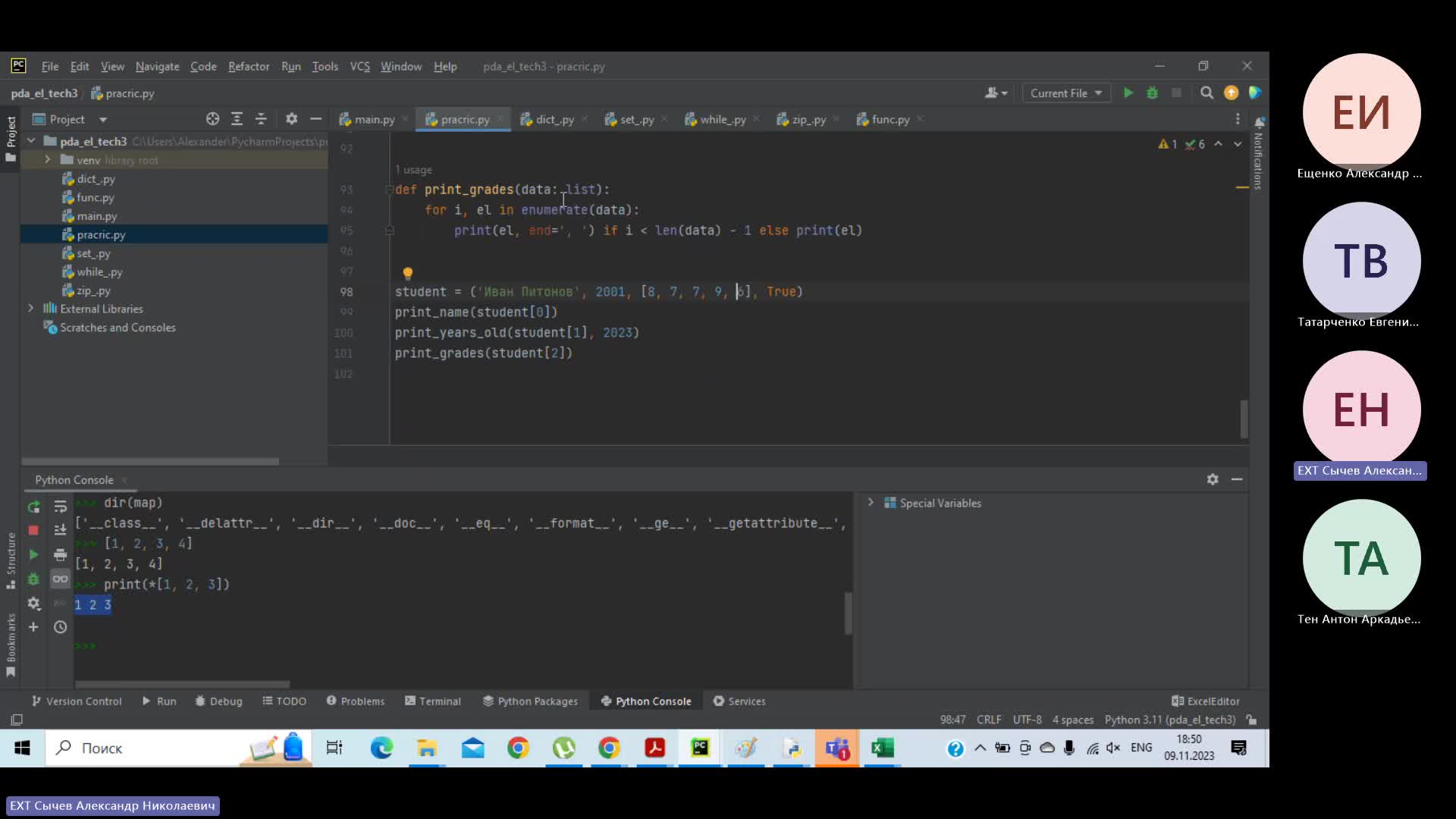Viewport: 1456px width, 819px height.
Task: Collapse all in the Project panel
Action: [x=261, y=119]
